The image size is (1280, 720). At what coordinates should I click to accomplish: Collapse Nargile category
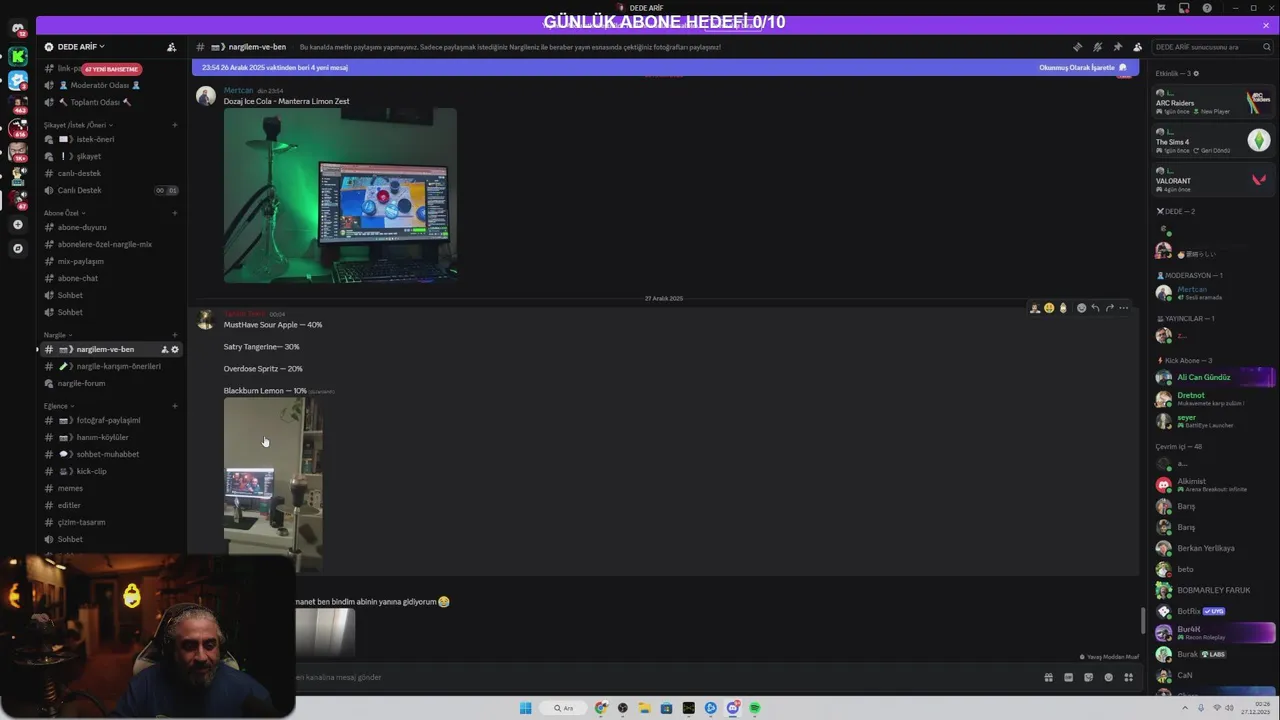[58, 335]
